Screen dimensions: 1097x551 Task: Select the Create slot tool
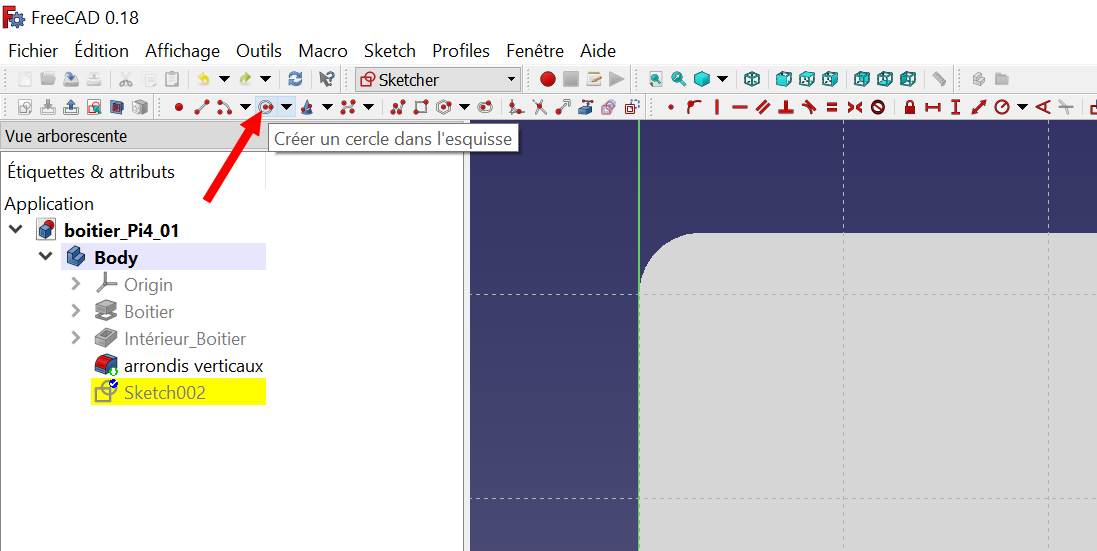coord(484,108)
